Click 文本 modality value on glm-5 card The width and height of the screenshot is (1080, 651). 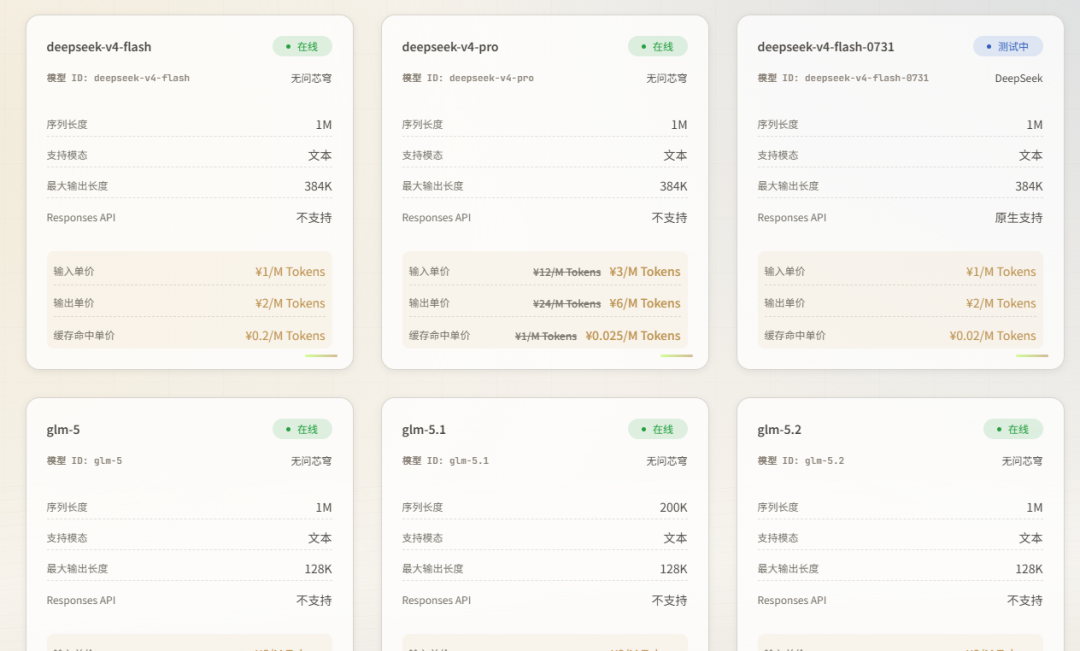[320, 538]
